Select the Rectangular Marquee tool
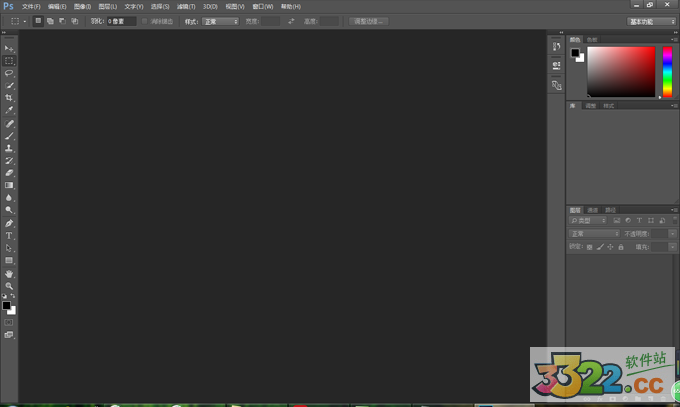Viewport: 680px width, 407px height. pos(9,61)
